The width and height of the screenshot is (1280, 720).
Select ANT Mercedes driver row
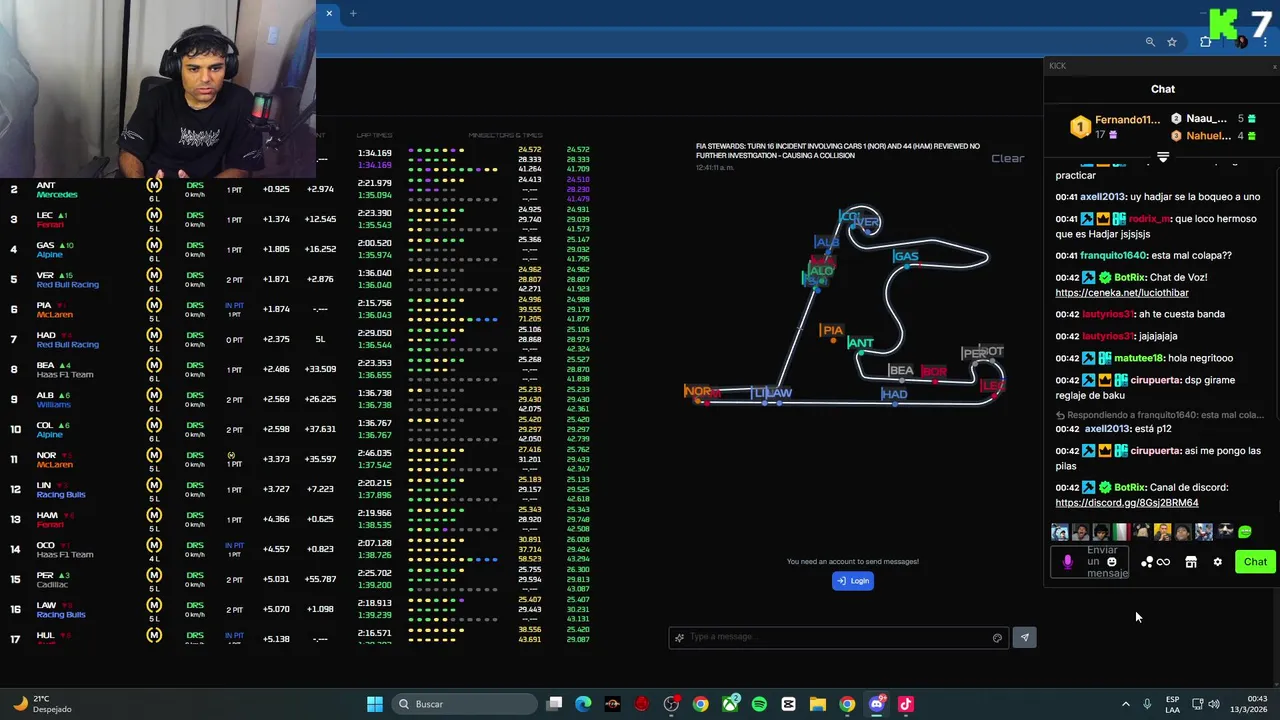(300, 189)
